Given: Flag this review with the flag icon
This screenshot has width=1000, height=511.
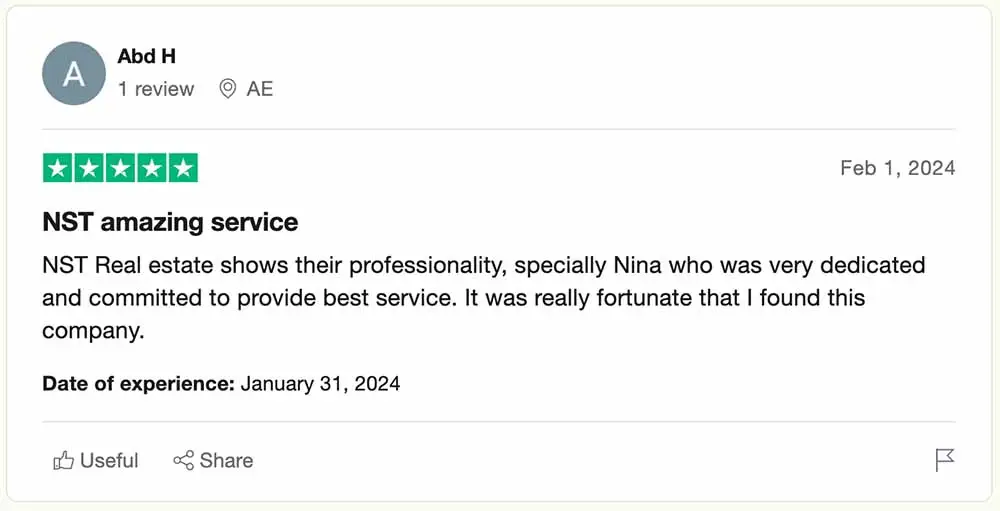Looking at the screenshot, I should (x=944, y=460).
